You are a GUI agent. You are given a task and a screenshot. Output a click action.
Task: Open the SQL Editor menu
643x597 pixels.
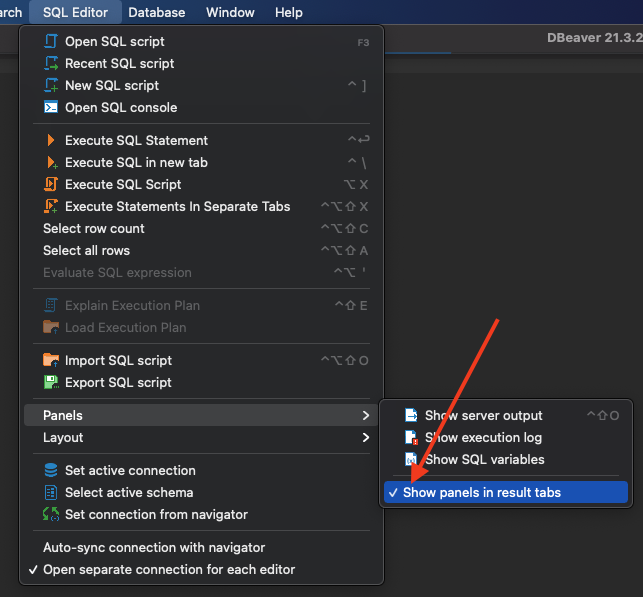tap(75, 12)
